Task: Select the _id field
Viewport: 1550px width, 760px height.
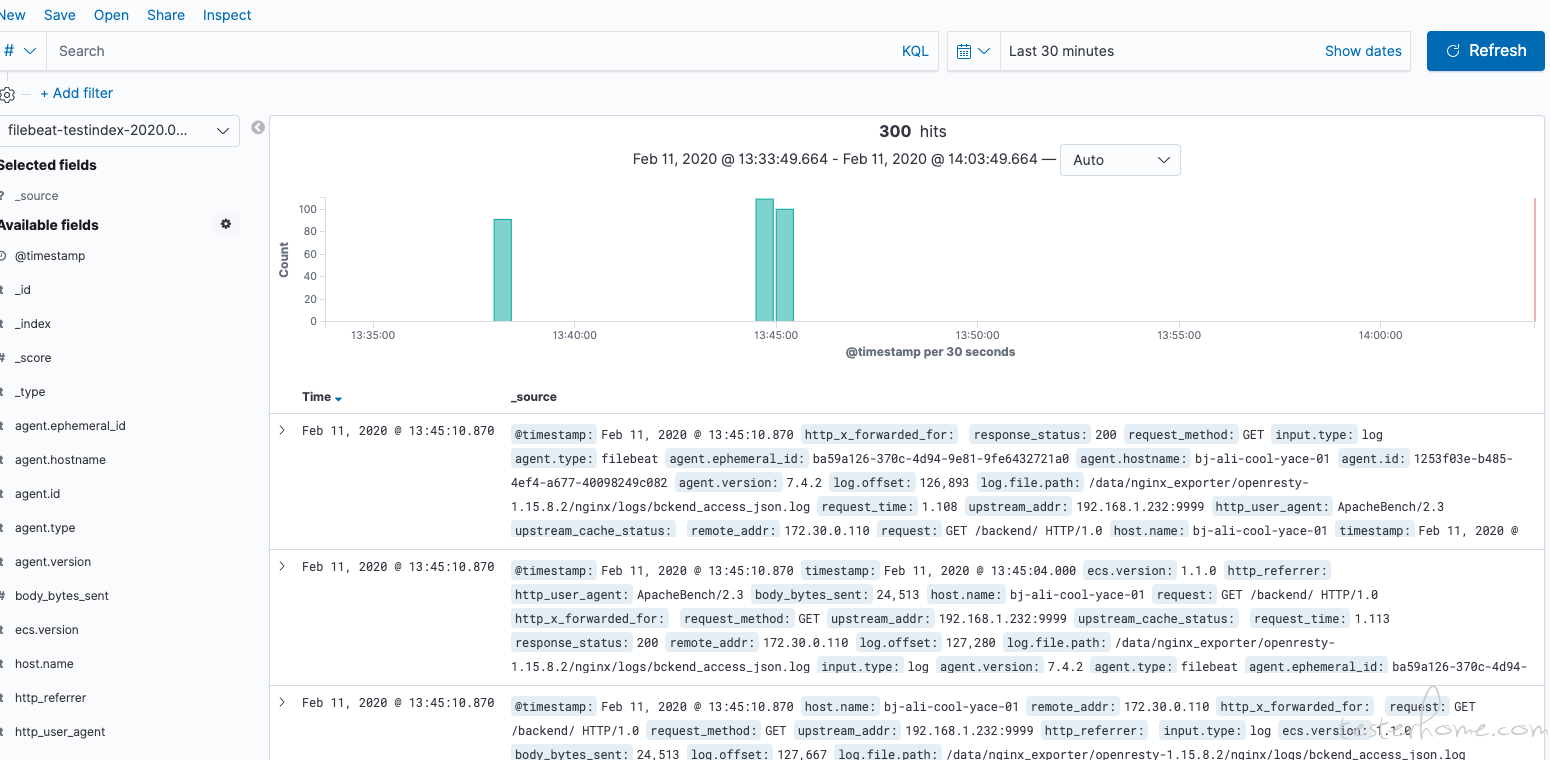Action: (23, 290)
